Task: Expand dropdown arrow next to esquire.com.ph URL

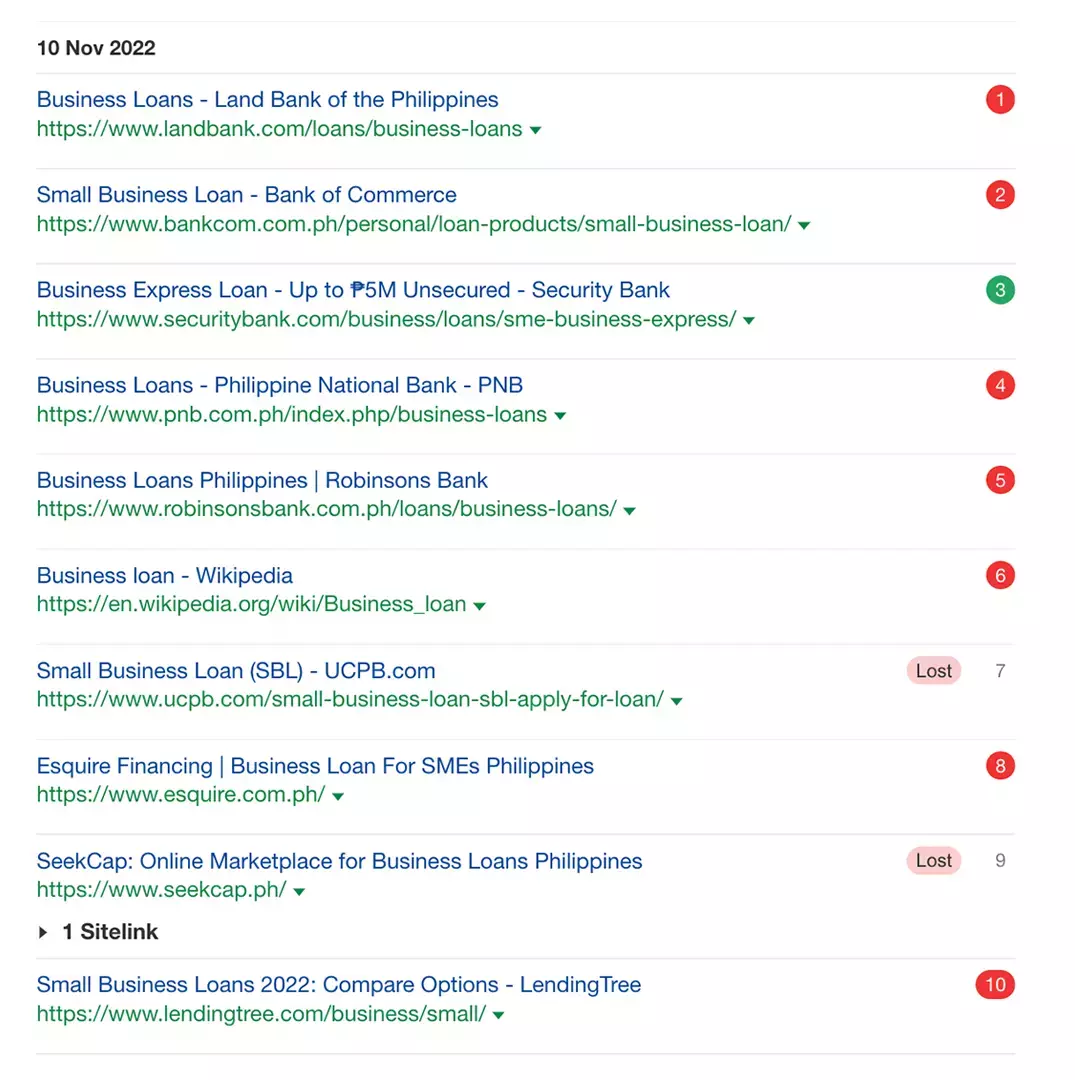Action: click(337, 796)
